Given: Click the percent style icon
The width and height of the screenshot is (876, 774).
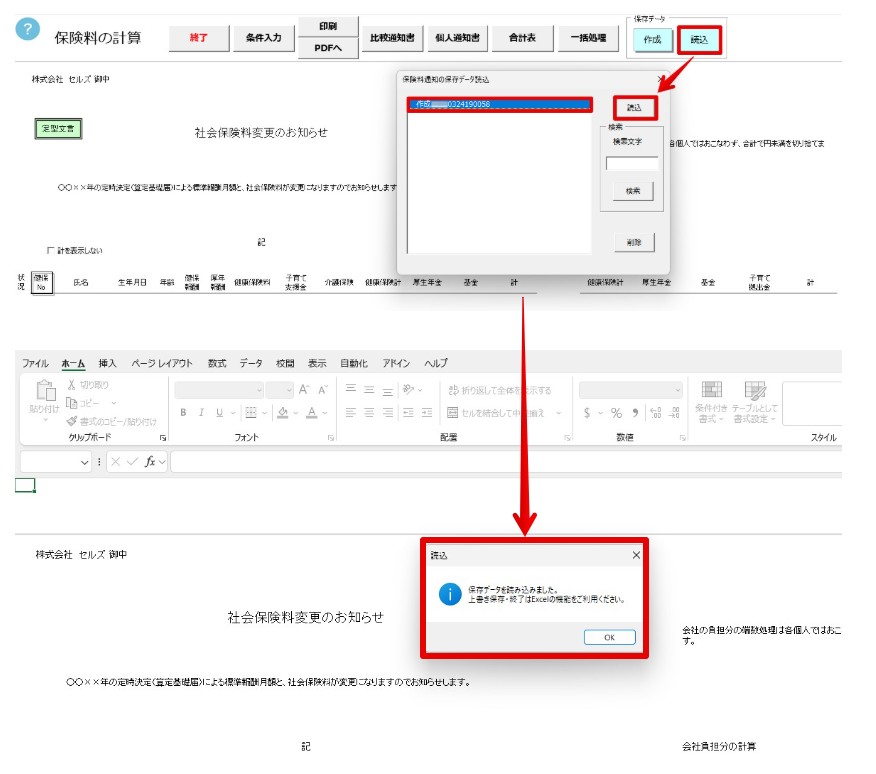Looking at the screenshot, I should (616, 413).
